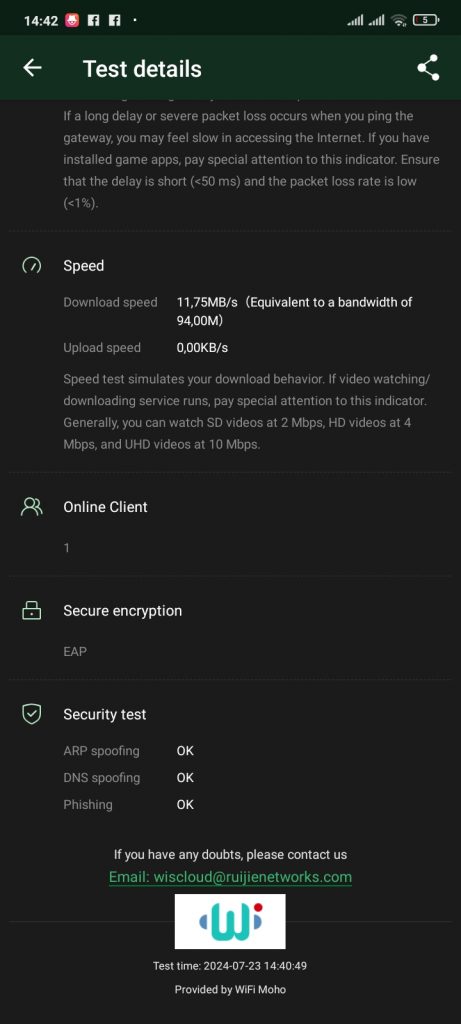461x1024 pixels.
Task: Open the wiscloud@ruijienetworks.com email link
Action: (x=230, y=877)
